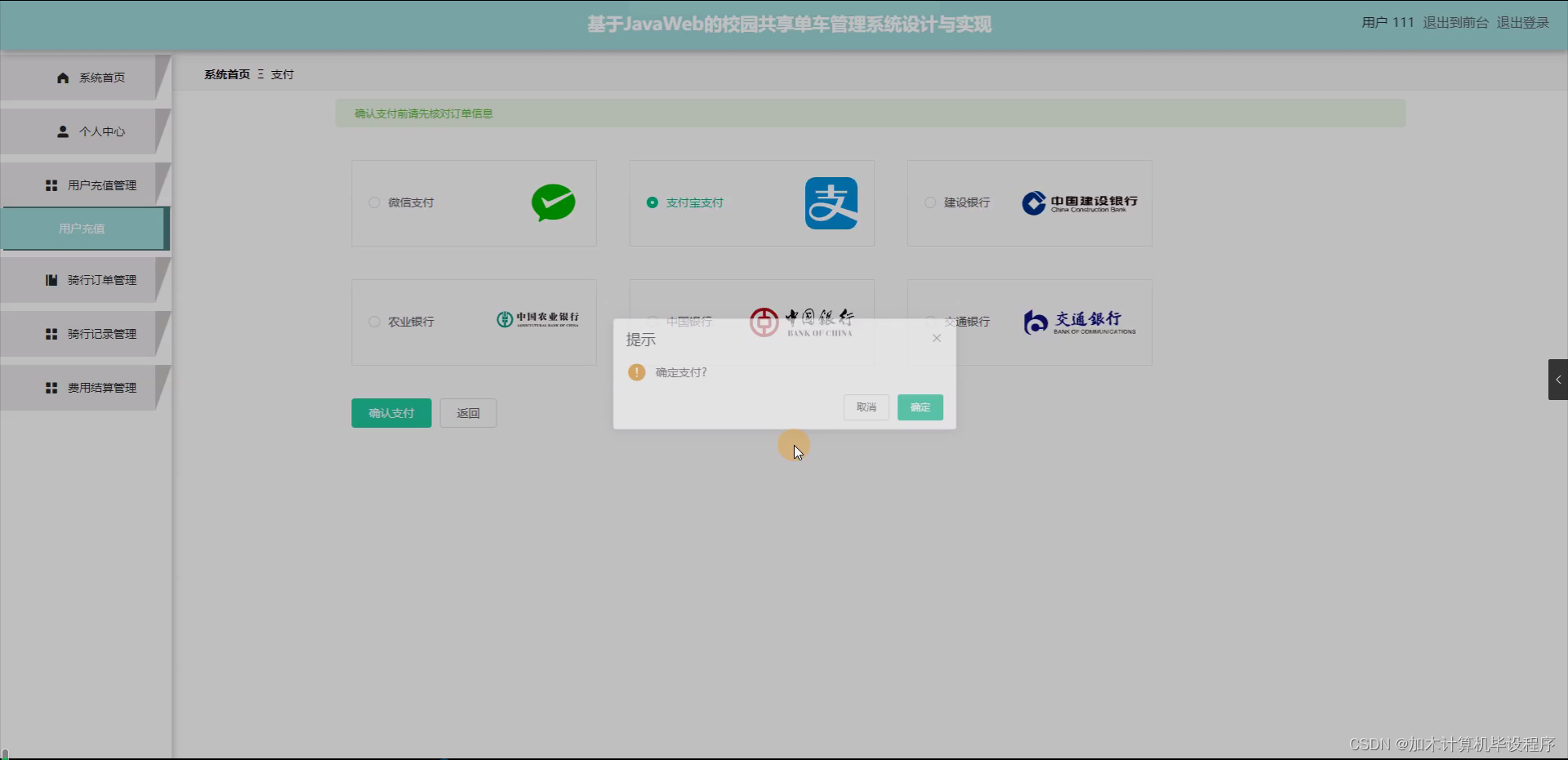Click the China Construction Bank logo

point(1079,203)
